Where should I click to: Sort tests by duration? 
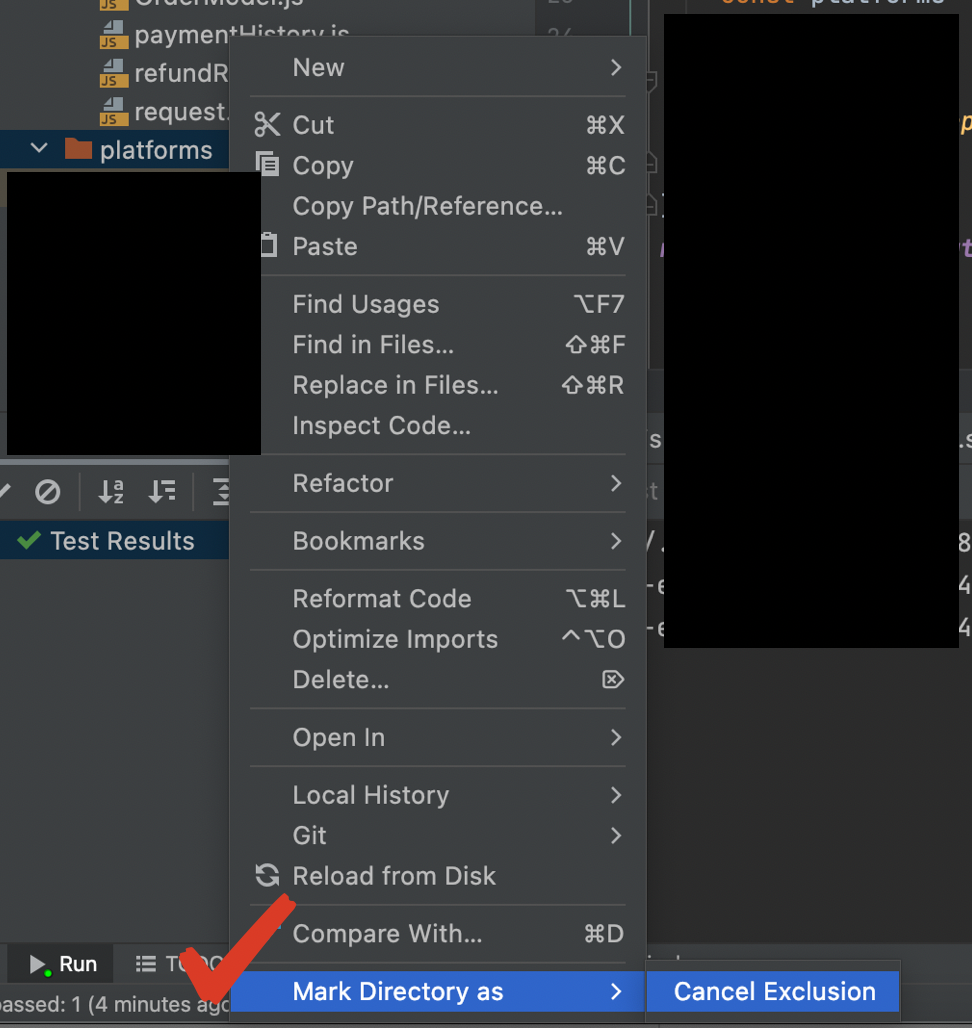[162, 492]
